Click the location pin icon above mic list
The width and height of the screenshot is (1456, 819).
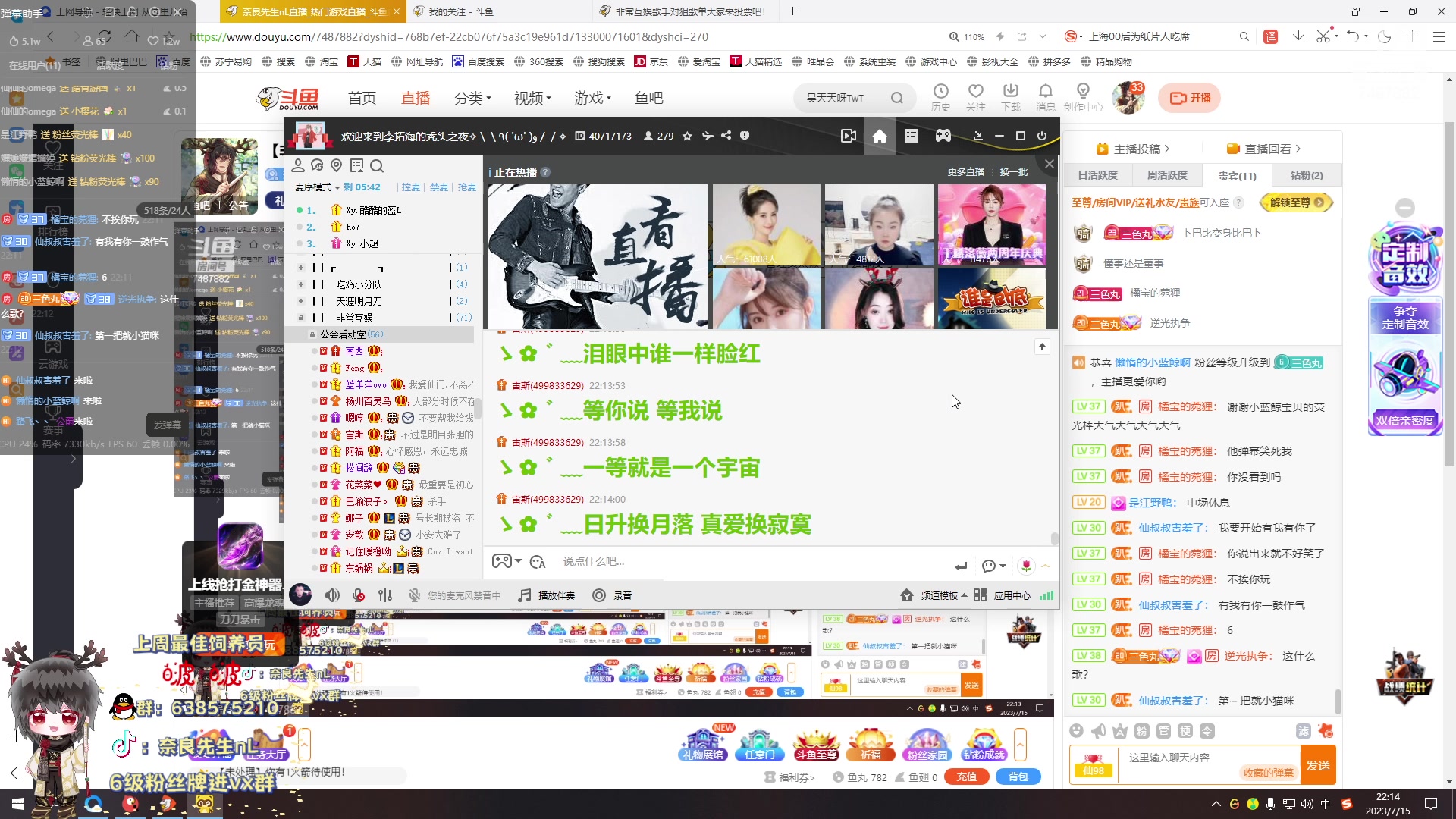click(x=337, y=166)
